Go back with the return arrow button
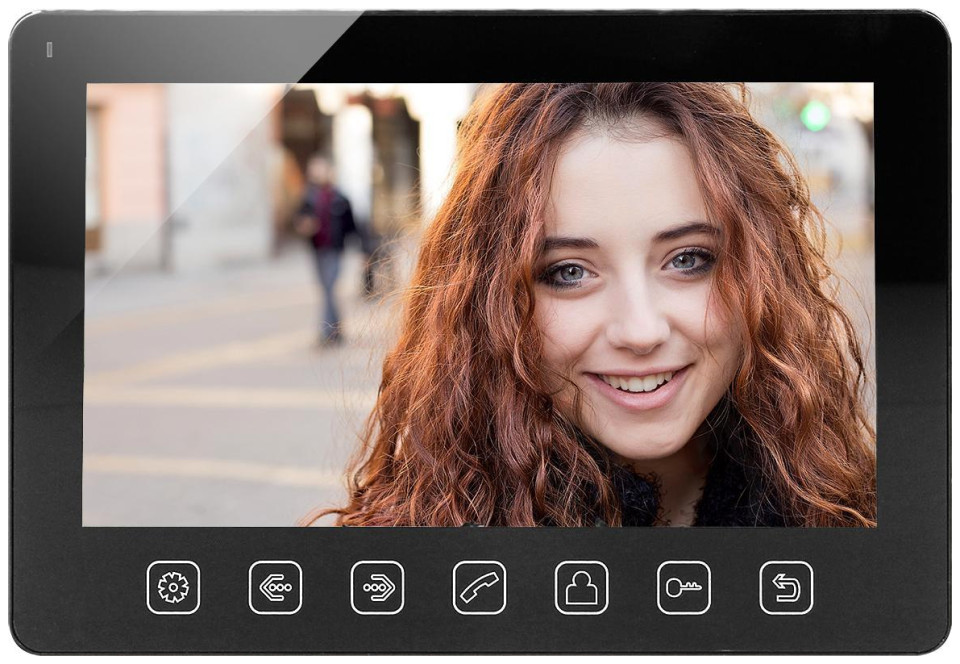 point(786,588)
